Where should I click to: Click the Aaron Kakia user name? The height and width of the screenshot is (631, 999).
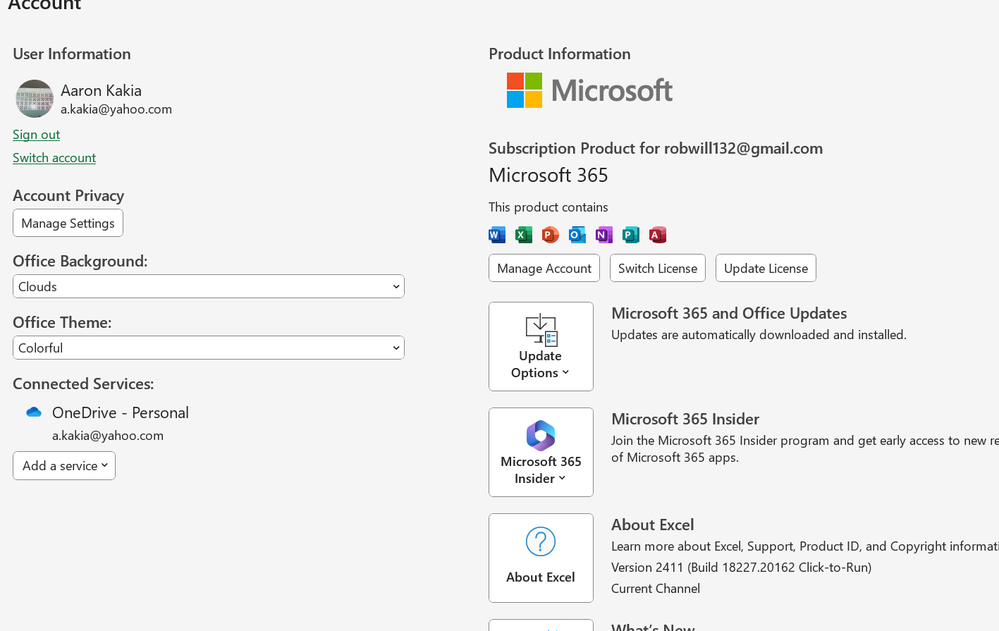tap(101, 91)
